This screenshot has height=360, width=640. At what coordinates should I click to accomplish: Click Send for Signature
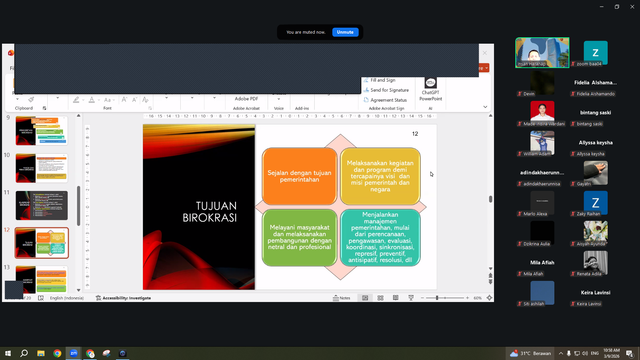point(386,90)
